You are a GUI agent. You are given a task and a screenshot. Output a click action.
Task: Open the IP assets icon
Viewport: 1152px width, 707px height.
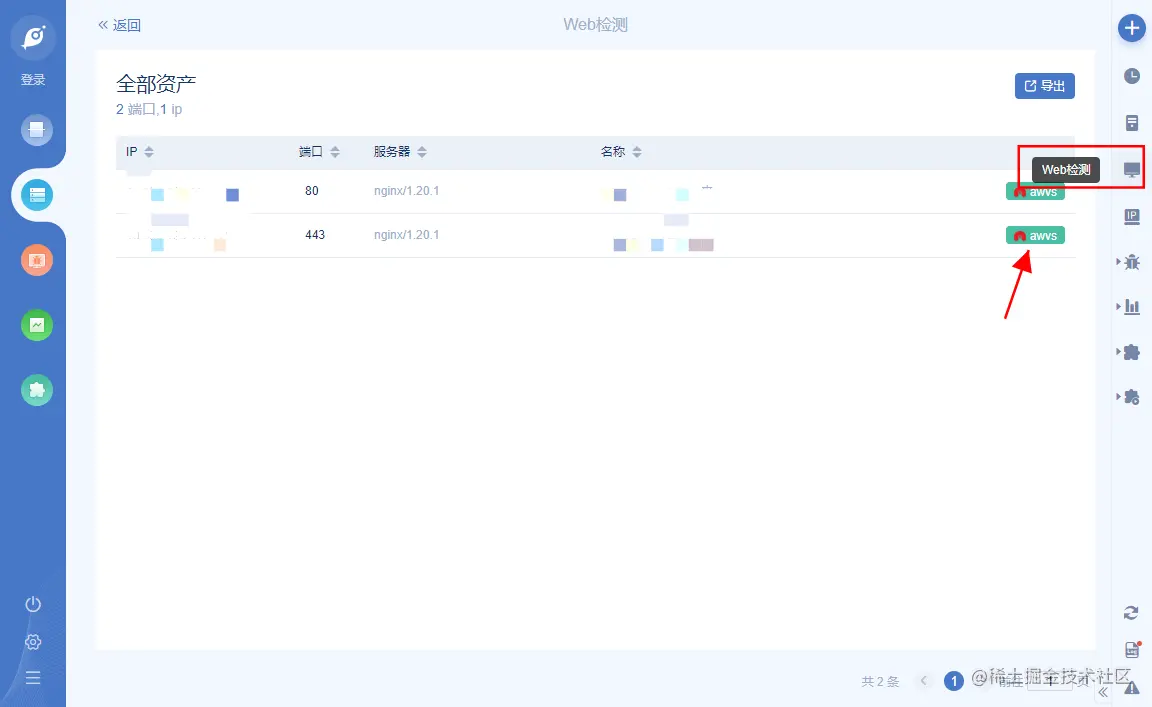[x=1132, y=216]
